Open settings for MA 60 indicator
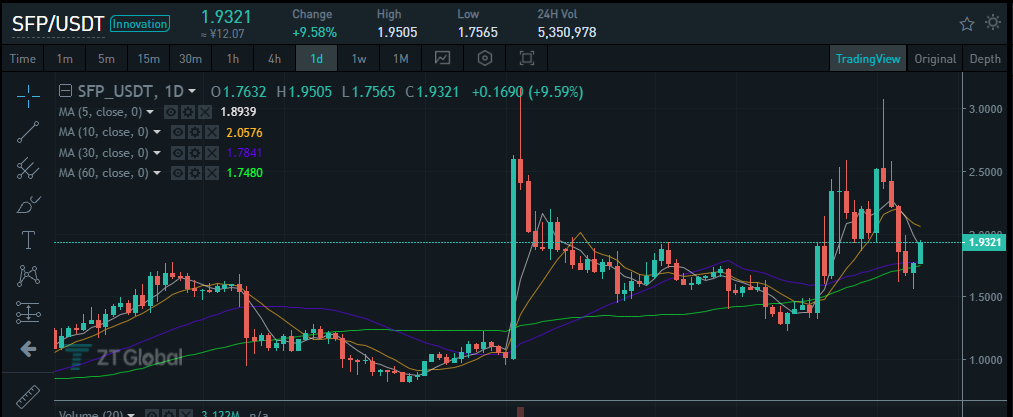Image resolution: width=1013 pixels, height=417 pixels. click(194, 173)
